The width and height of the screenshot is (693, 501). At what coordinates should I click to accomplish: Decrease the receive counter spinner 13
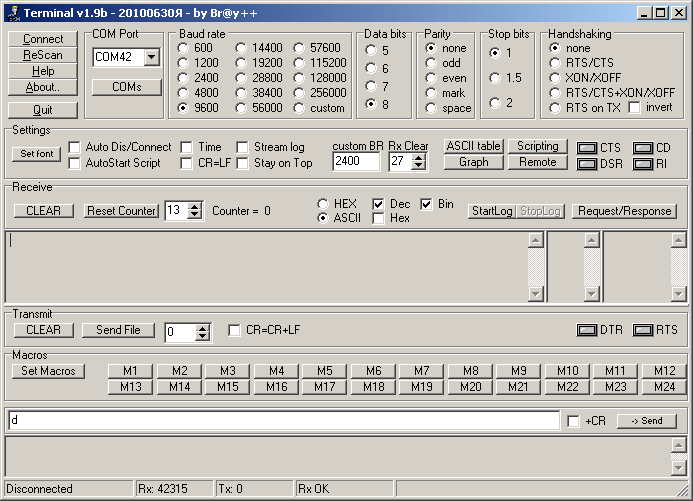[194, 214]
